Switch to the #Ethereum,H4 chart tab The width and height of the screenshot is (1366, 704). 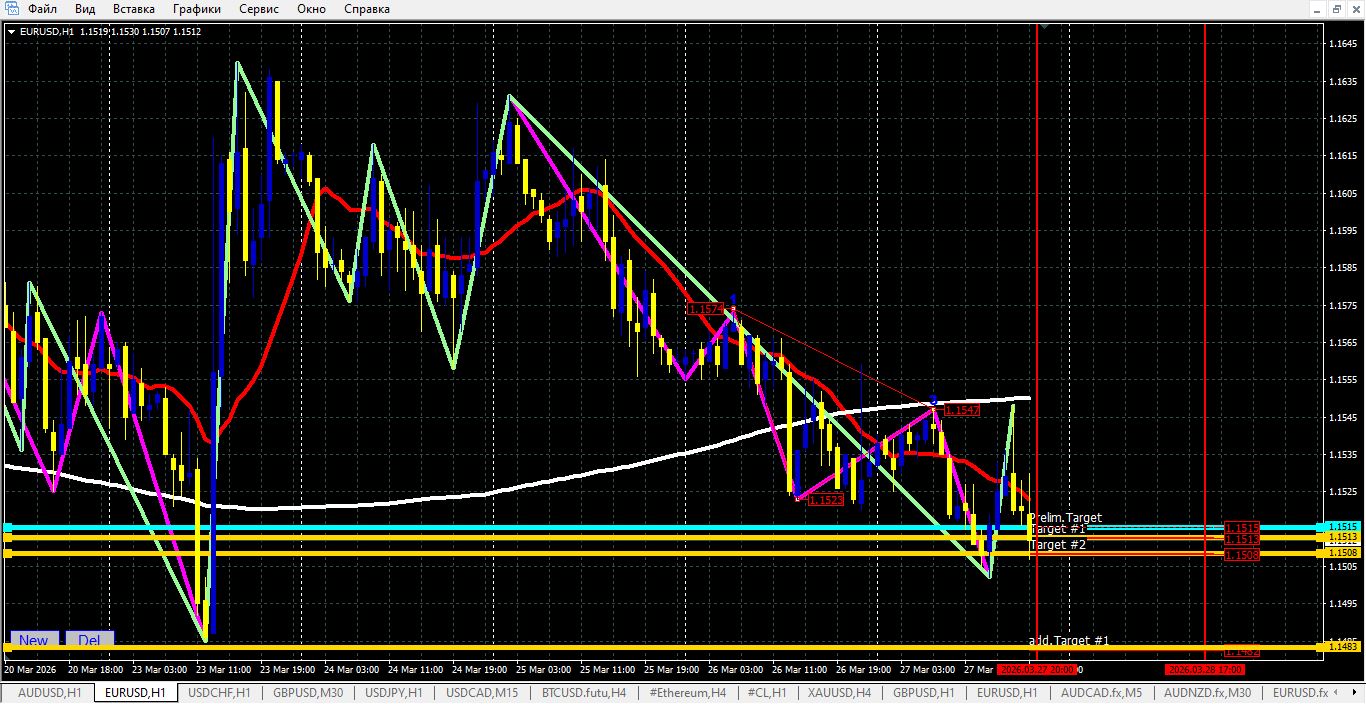click(x=687, y=692)
